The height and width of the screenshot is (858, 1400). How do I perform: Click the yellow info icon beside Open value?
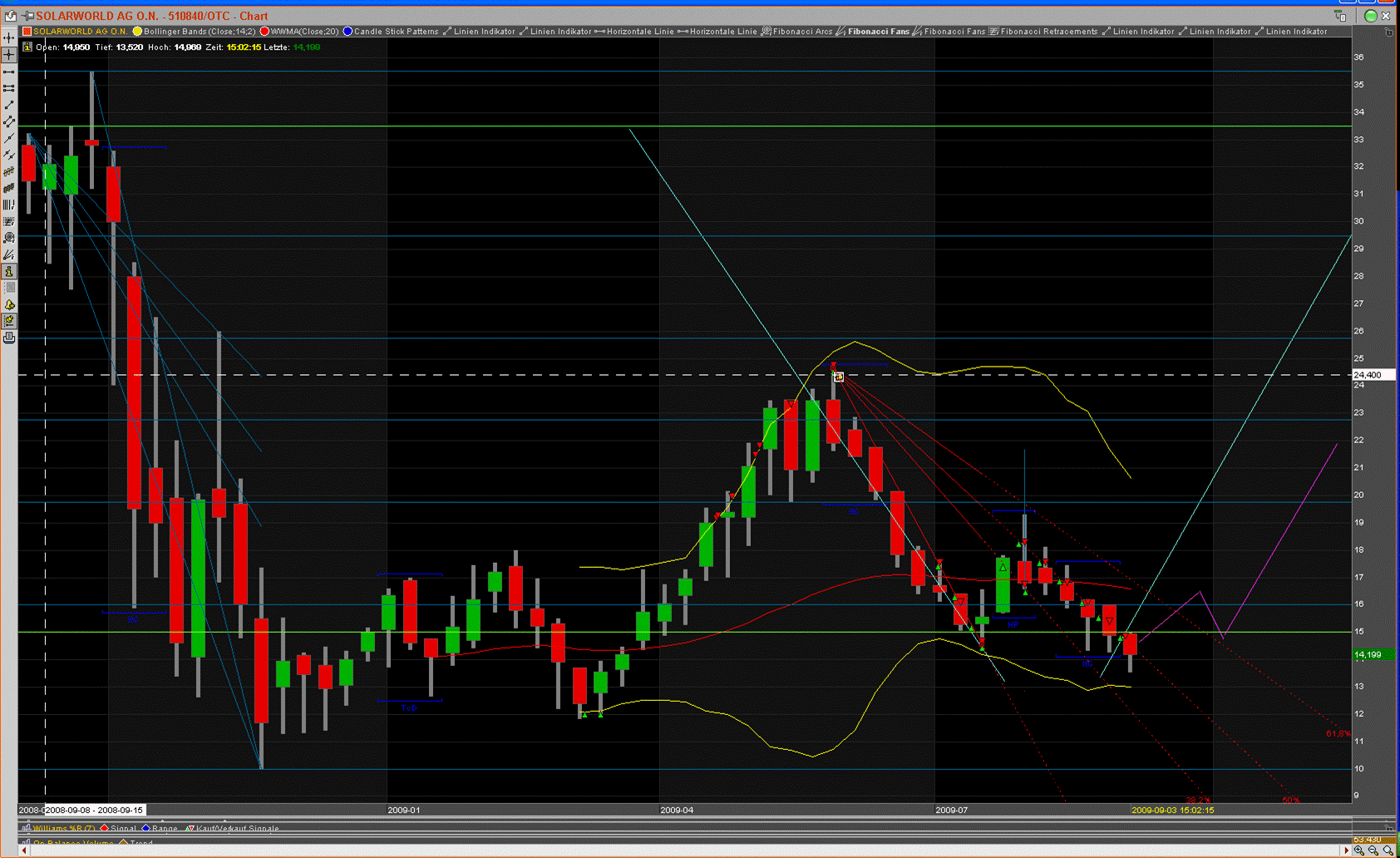point(27,47)
